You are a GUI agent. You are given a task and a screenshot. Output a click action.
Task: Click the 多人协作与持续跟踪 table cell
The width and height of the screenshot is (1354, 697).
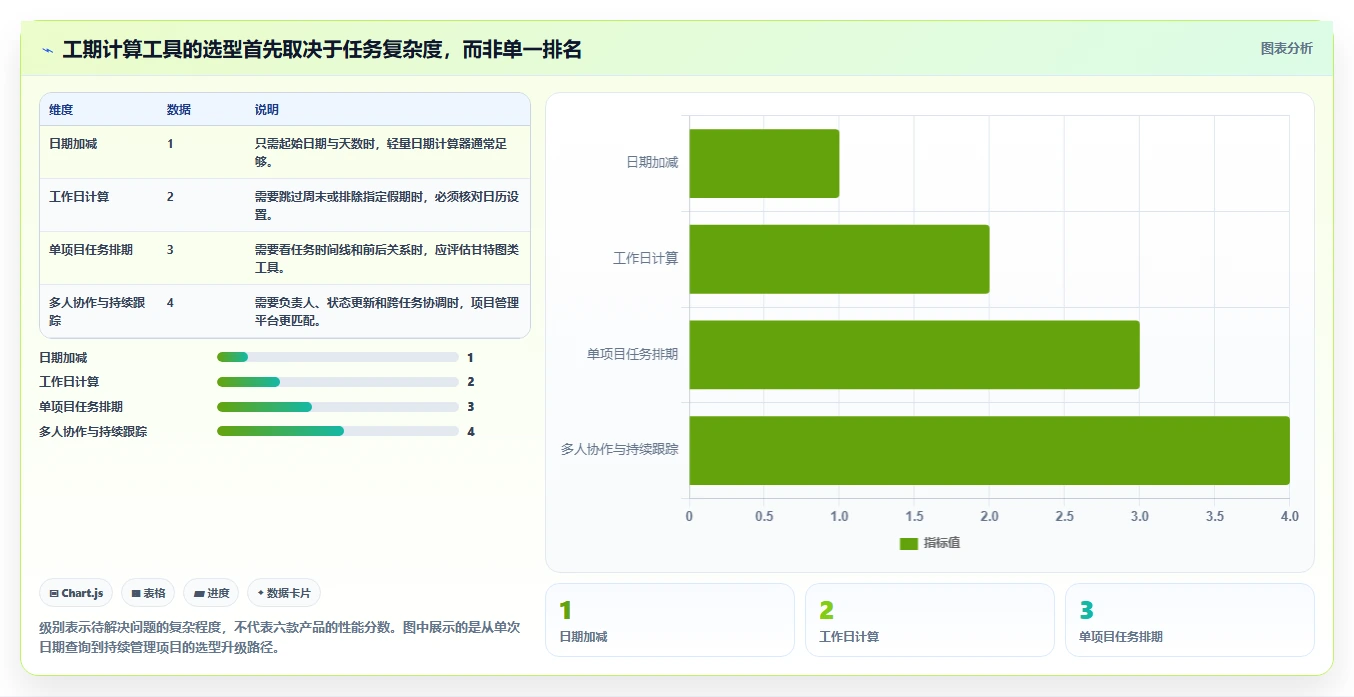pos(98,310)
